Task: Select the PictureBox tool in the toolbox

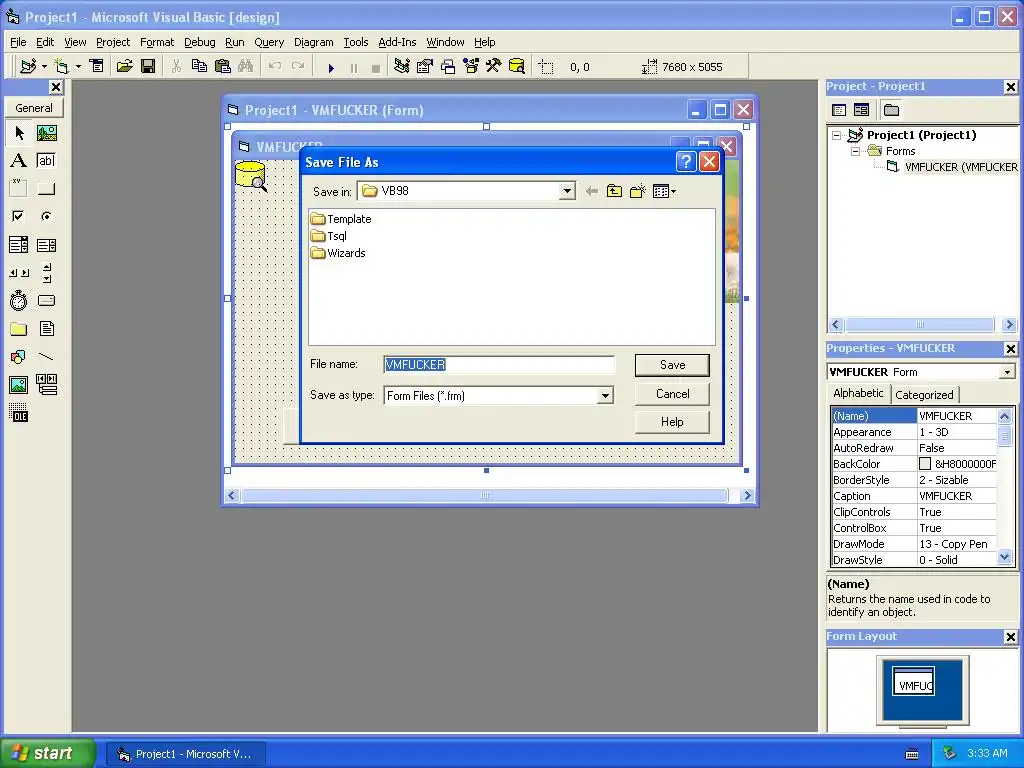Action: 46,133
